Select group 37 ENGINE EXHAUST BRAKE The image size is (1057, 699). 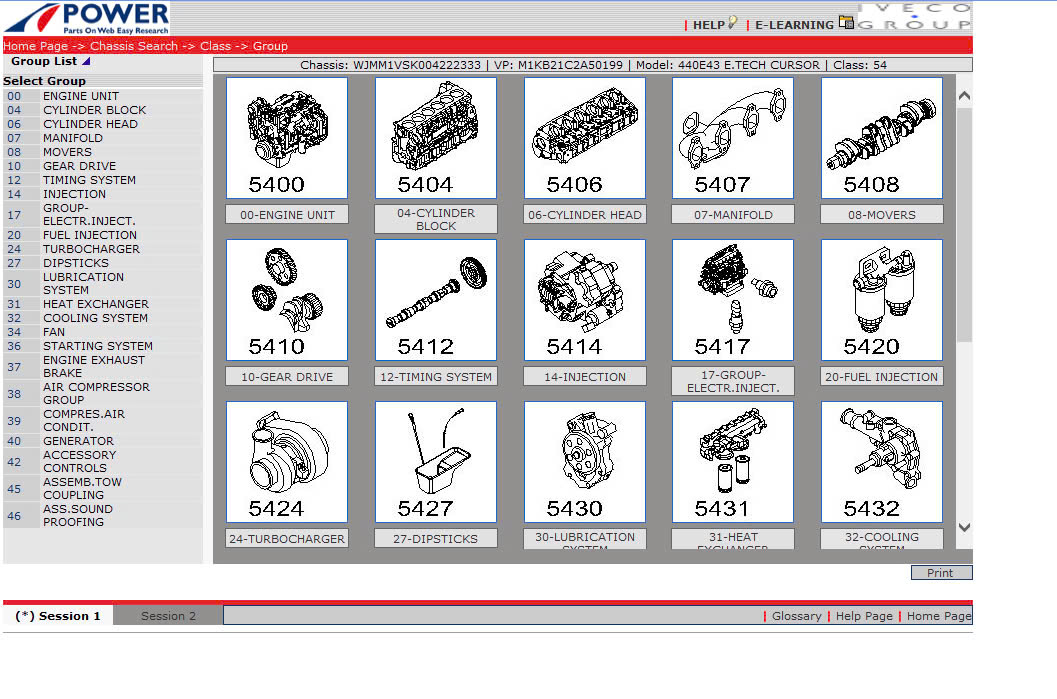pos(102,366)
